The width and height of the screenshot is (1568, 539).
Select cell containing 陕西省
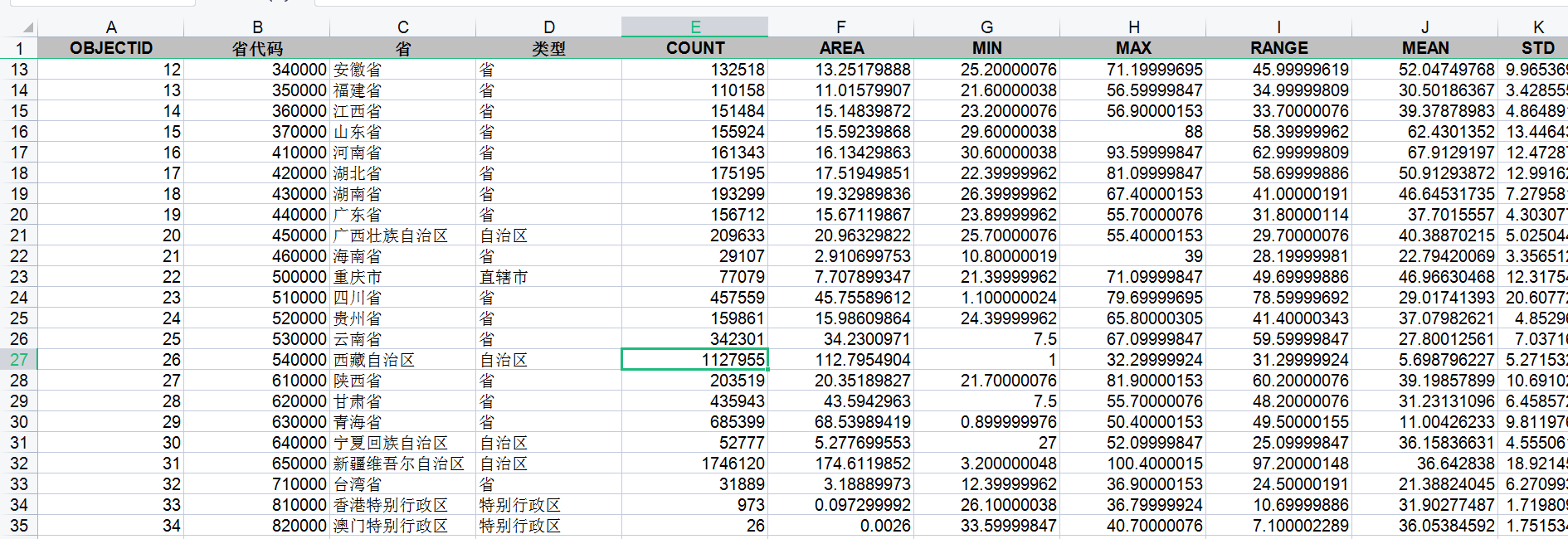click(403, 381)
